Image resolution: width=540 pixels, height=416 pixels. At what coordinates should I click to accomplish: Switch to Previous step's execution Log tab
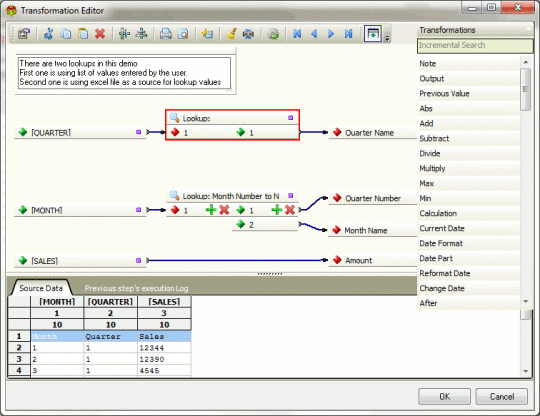pyautogui.click(x=136, y=288)
